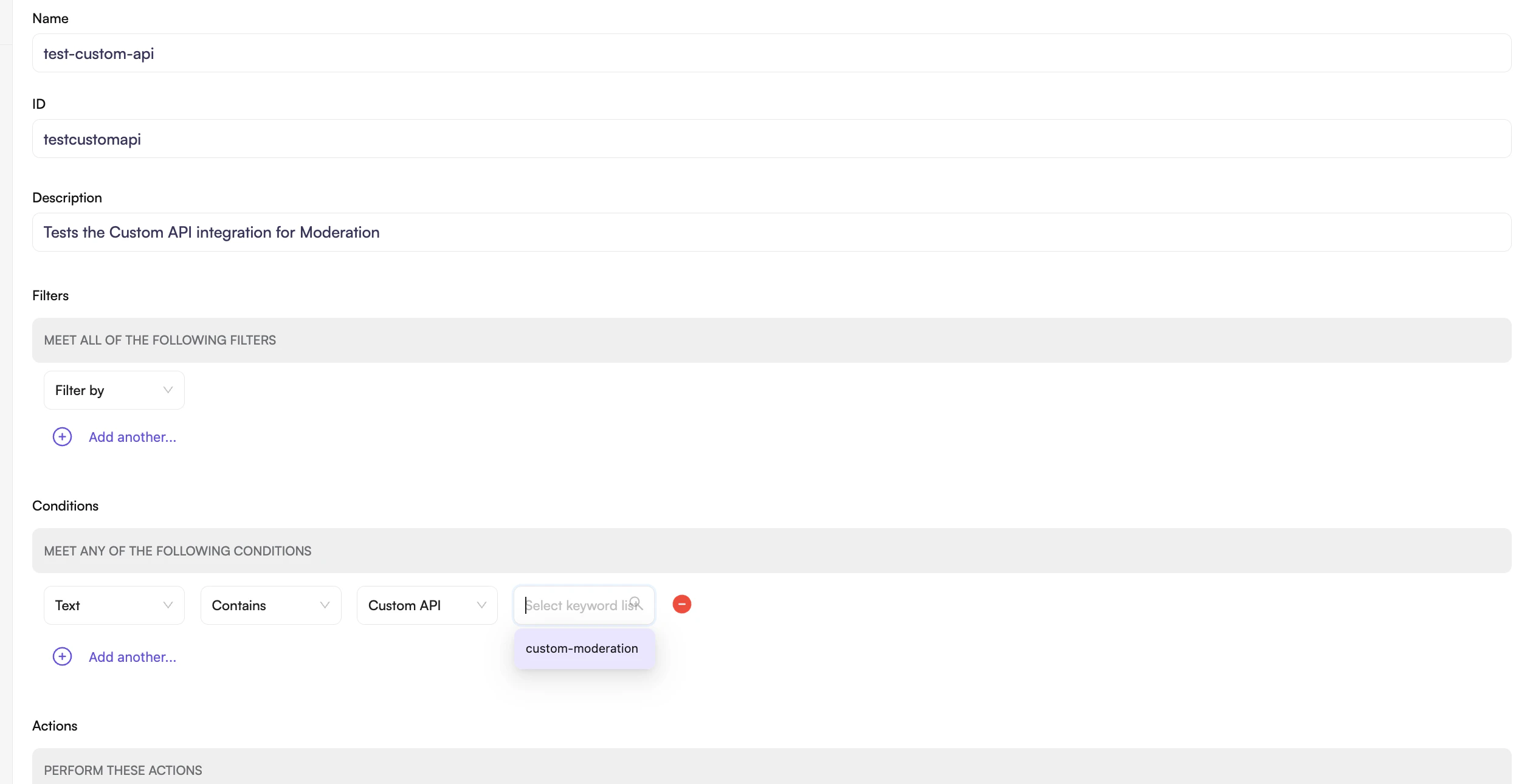This screenshot has width=1516, height=784.
Task: Click the chevron on the Contains selector
Action: [323, 605]
